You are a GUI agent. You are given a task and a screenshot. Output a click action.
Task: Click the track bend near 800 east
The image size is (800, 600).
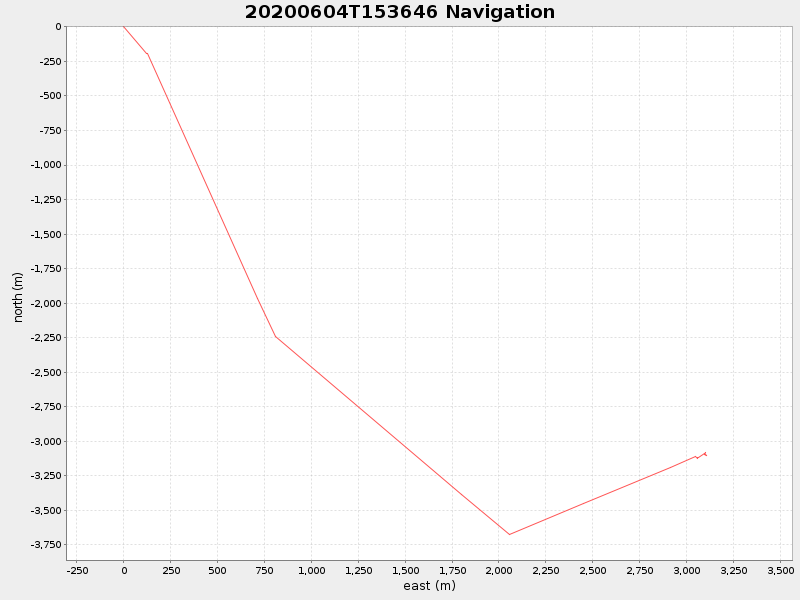click(276, 337)
